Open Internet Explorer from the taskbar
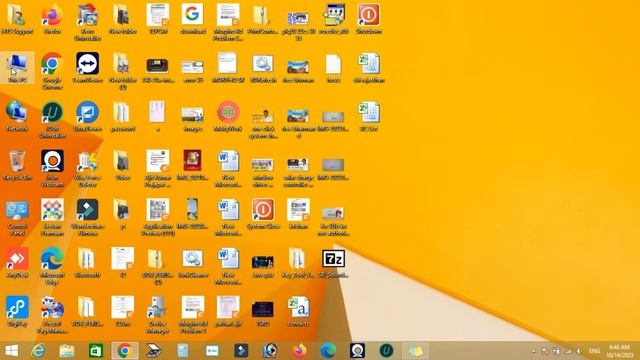The image size is (640, 360). 38,351
